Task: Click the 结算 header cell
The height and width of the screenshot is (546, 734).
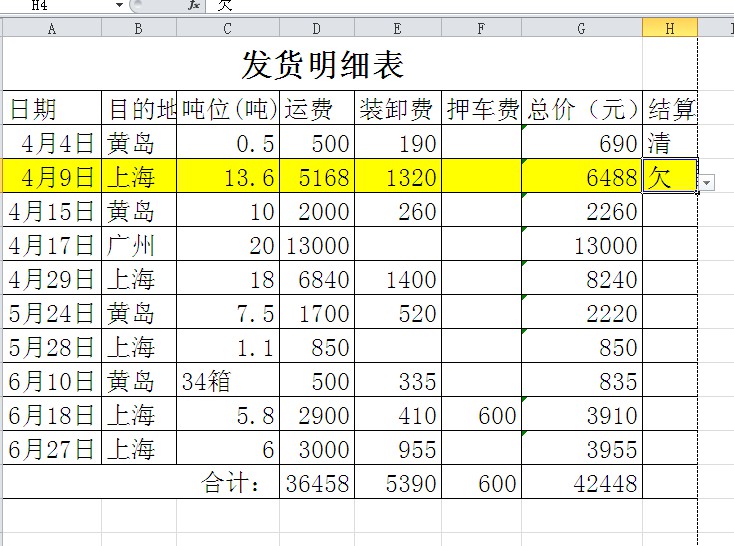Action: click(x=670, y=108)
